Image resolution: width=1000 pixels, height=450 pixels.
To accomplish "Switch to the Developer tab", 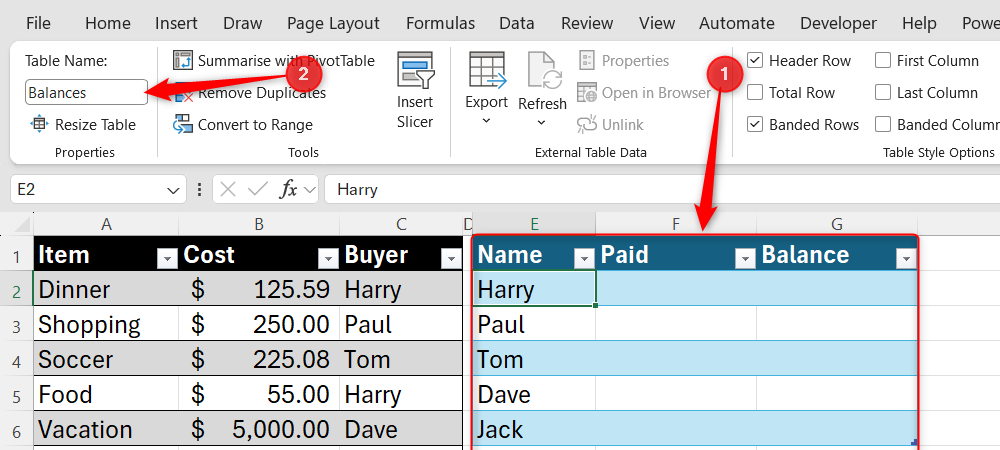I will tap(839, 24).
